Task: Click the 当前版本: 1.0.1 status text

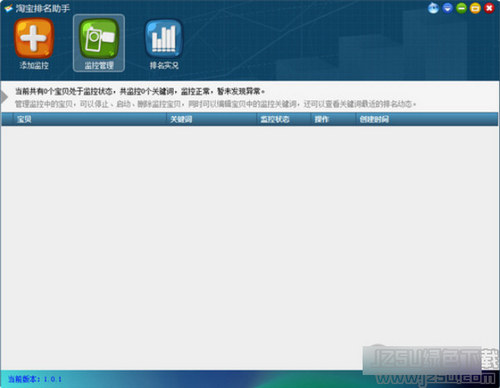Action: 35,379
